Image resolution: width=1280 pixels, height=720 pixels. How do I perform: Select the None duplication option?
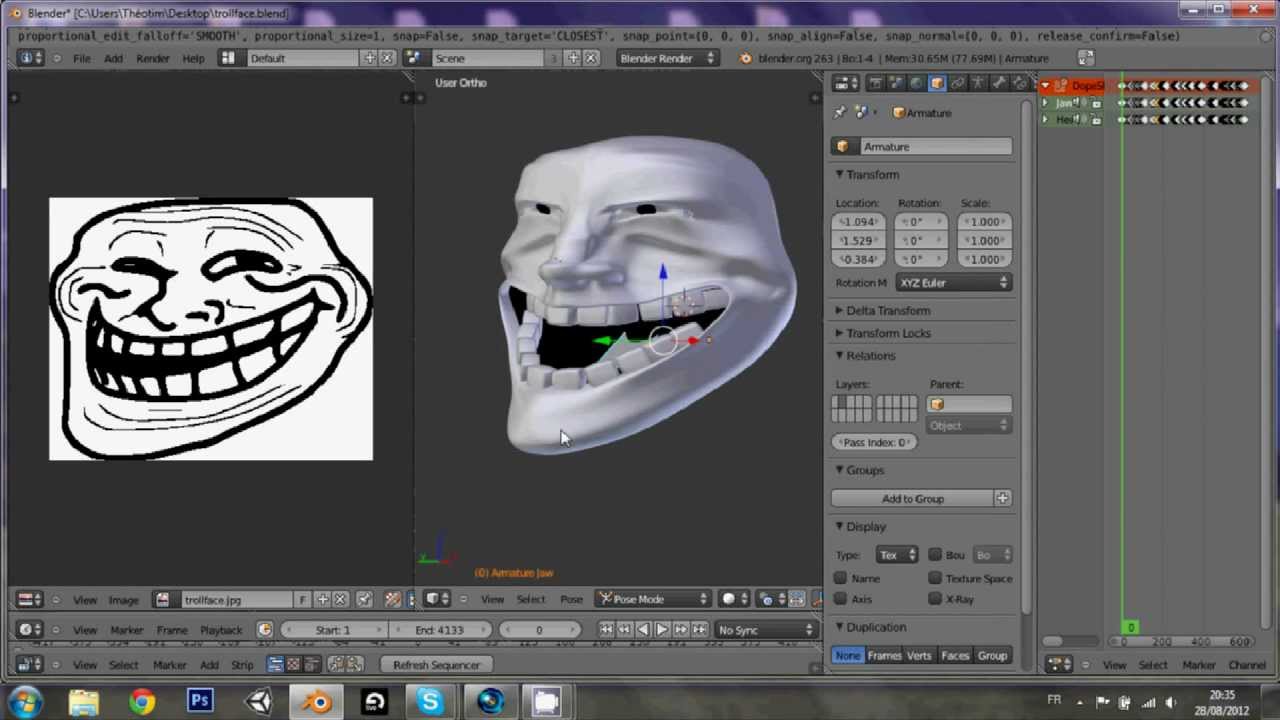coord(848,656)
